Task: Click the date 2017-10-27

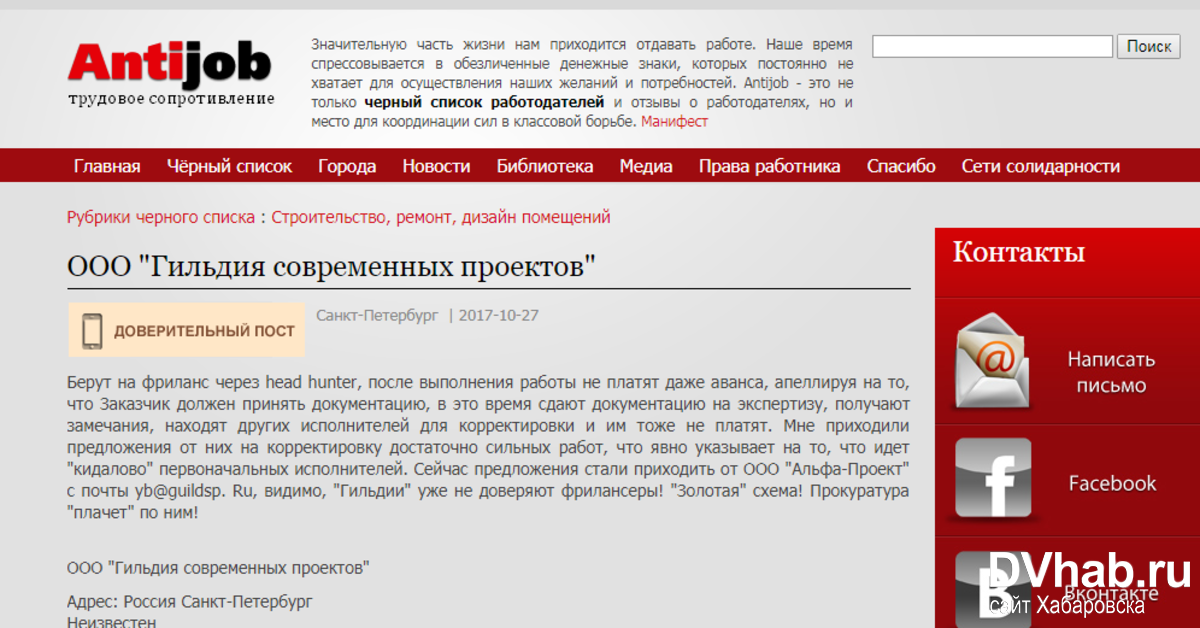Action: coord(498,315)
